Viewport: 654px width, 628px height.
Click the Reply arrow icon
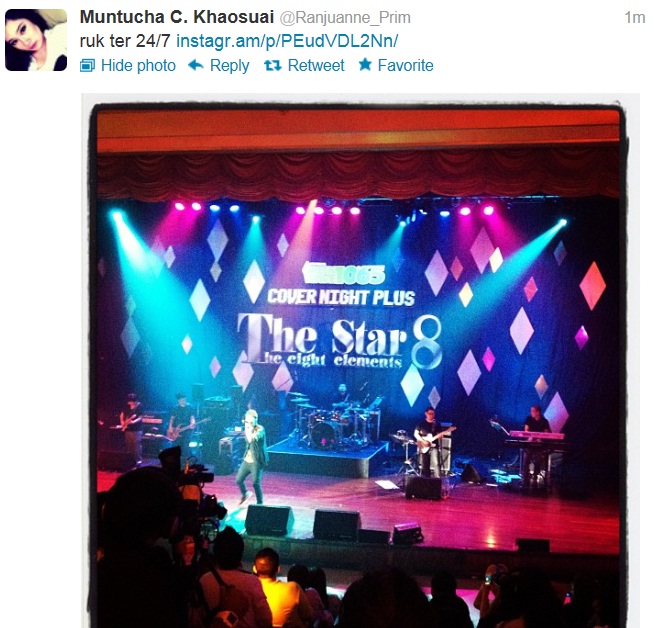point(196,65)
